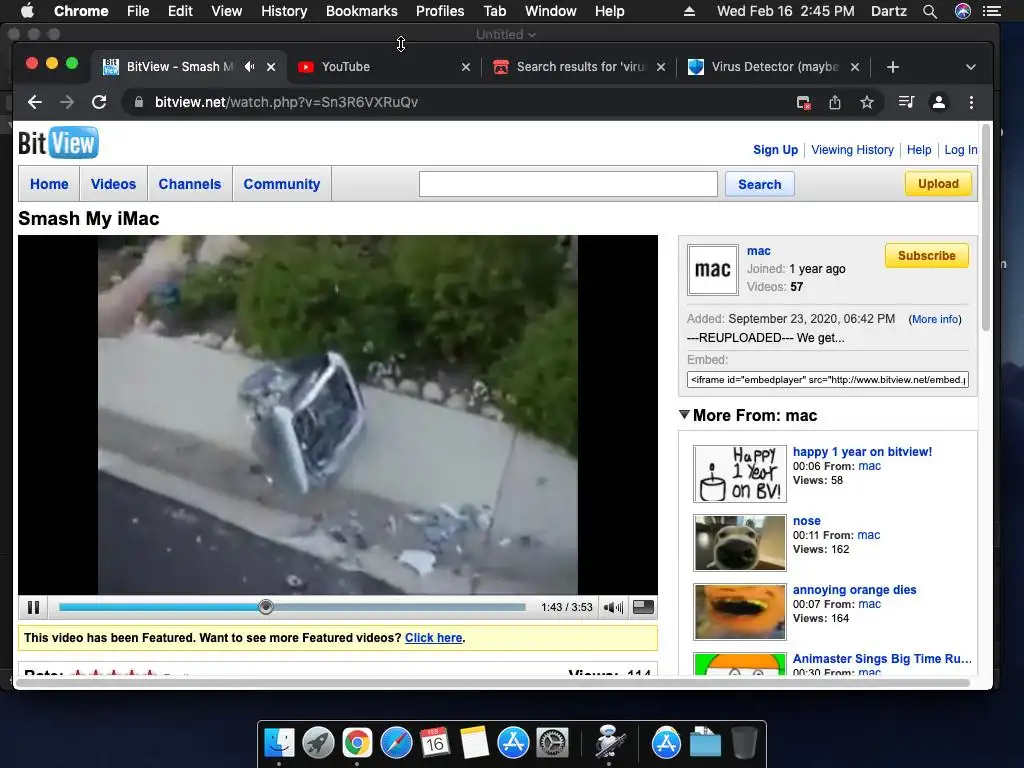The width and height of the screenshot is (1024, 768).
Task: Click the Log In link
Action: pyautogui.click(x=961, y=150)
